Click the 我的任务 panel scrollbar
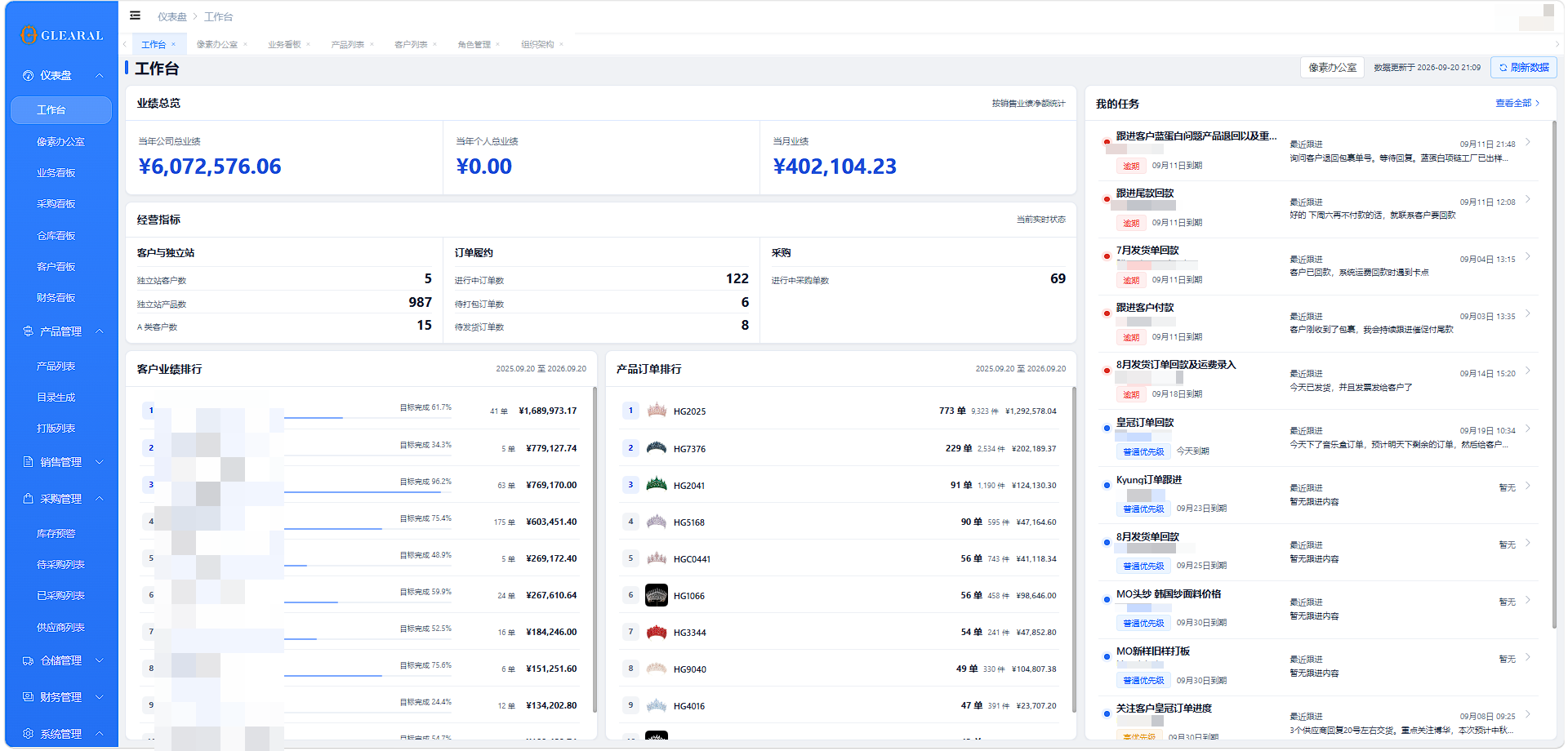The width and height of the screenshot is (1568, 751). point(1554,375)
